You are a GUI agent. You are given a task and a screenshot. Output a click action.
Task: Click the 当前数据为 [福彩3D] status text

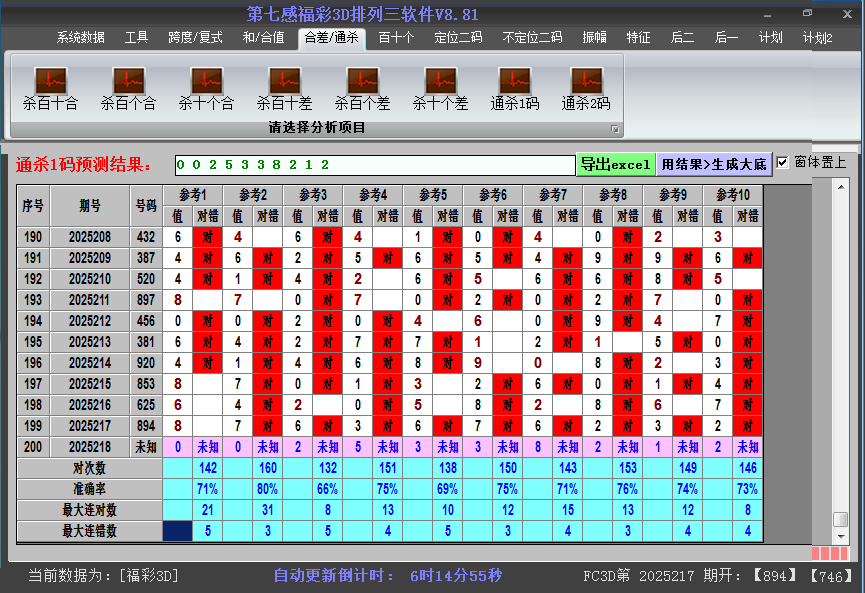pyautogui.click(x=104, y=576)
